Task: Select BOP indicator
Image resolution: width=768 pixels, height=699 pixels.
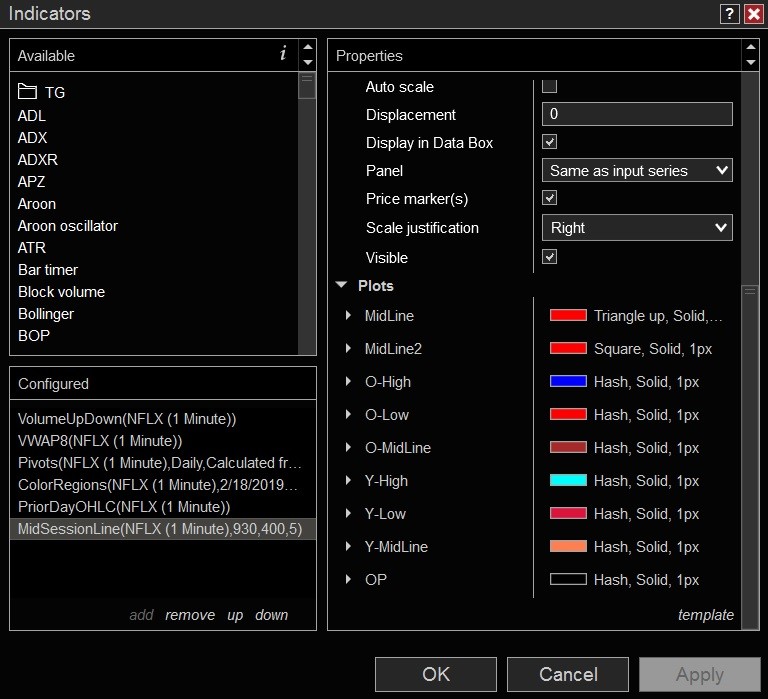Action: (34, 336)
